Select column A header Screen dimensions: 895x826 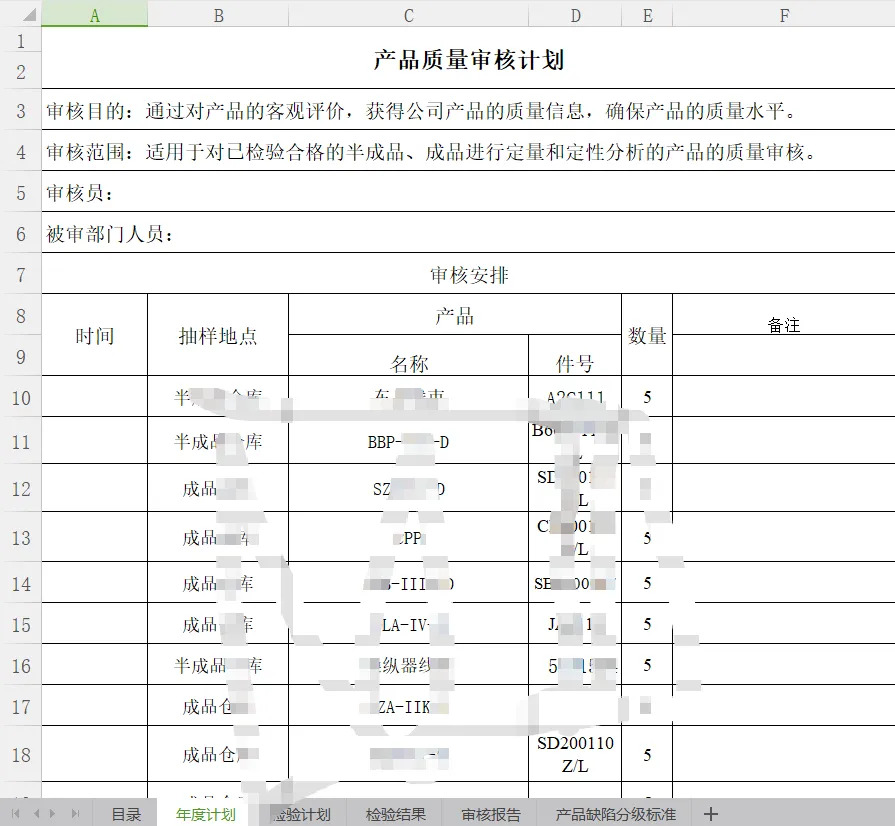(x=95, y=14)
